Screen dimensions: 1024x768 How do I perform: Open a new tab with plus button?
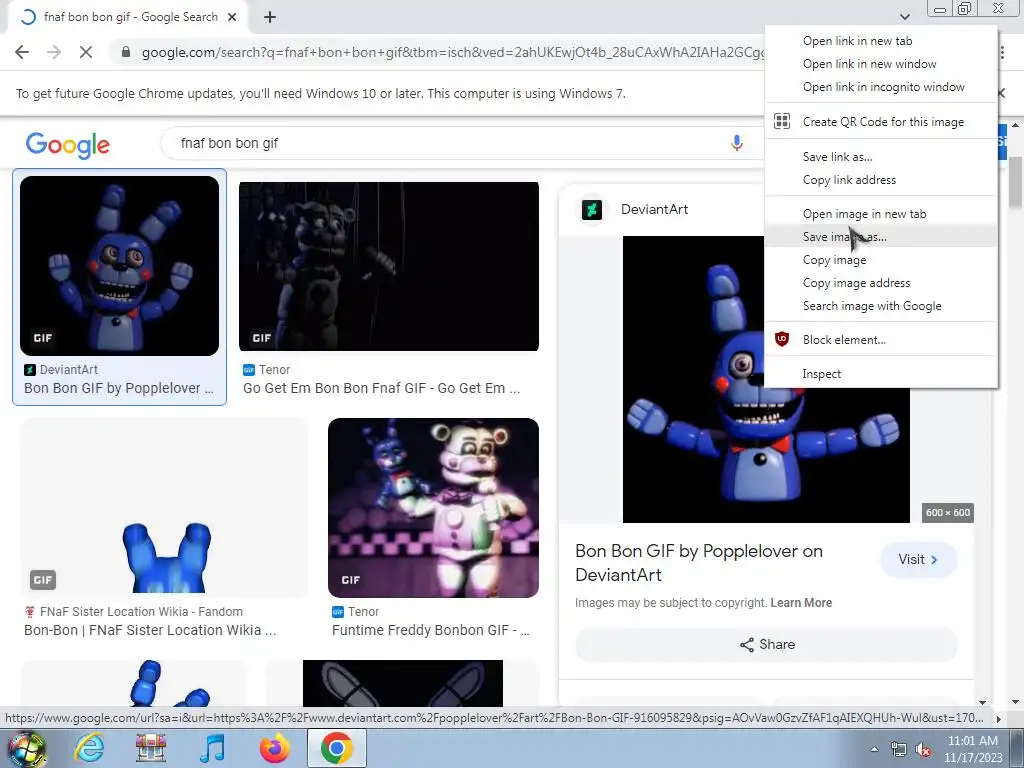tap(270, 18)
